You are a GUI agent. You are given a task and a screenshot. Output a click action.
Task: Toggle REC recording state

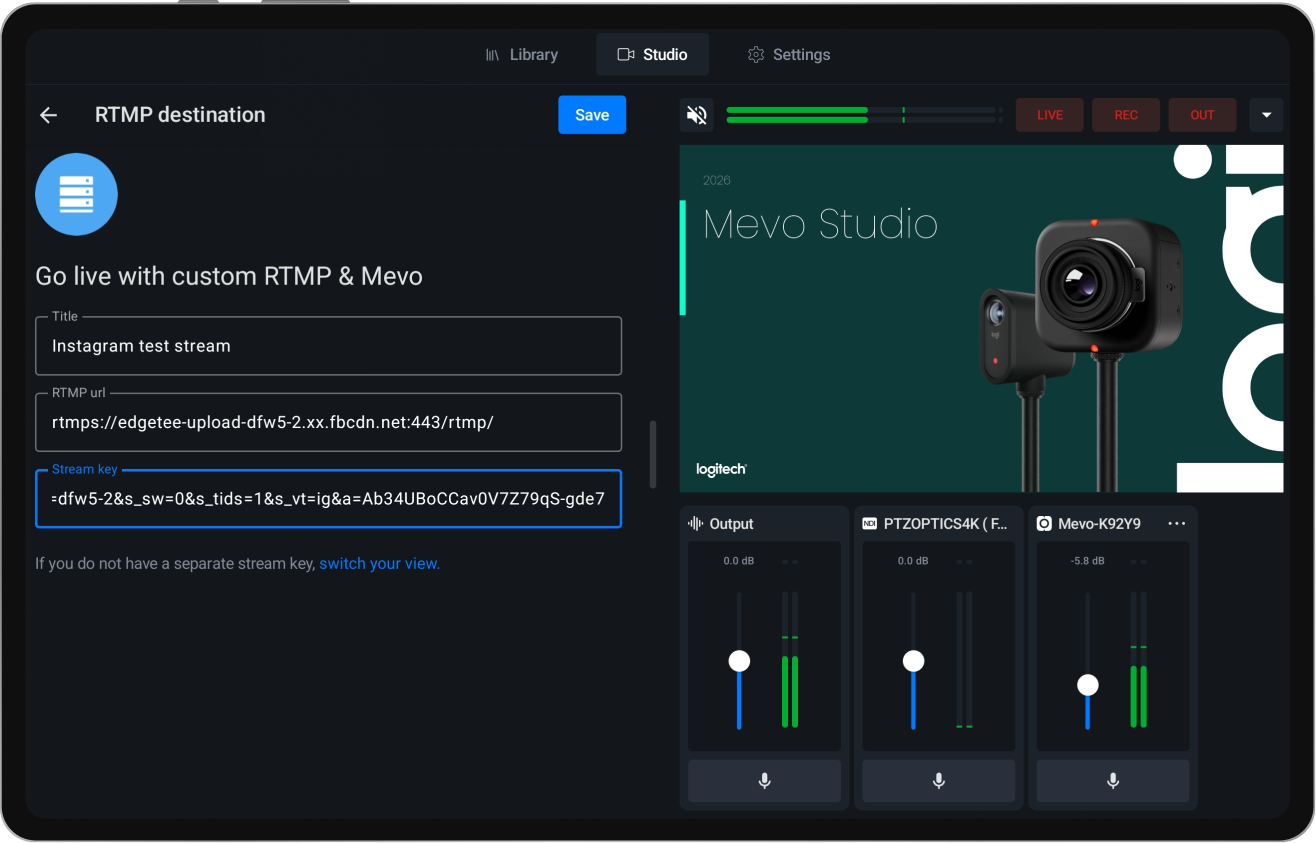point(1125,114)
